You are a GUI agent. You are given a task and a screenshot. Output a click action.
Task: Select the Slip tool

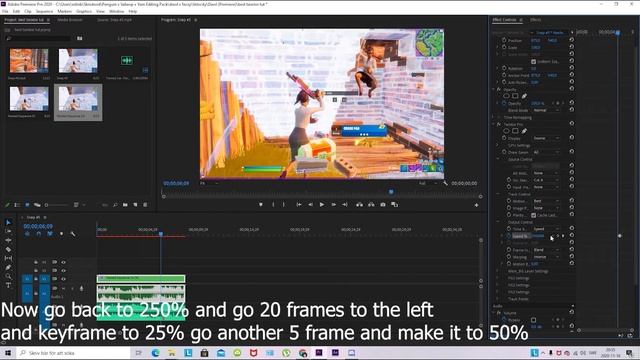[x=8, y=258]
